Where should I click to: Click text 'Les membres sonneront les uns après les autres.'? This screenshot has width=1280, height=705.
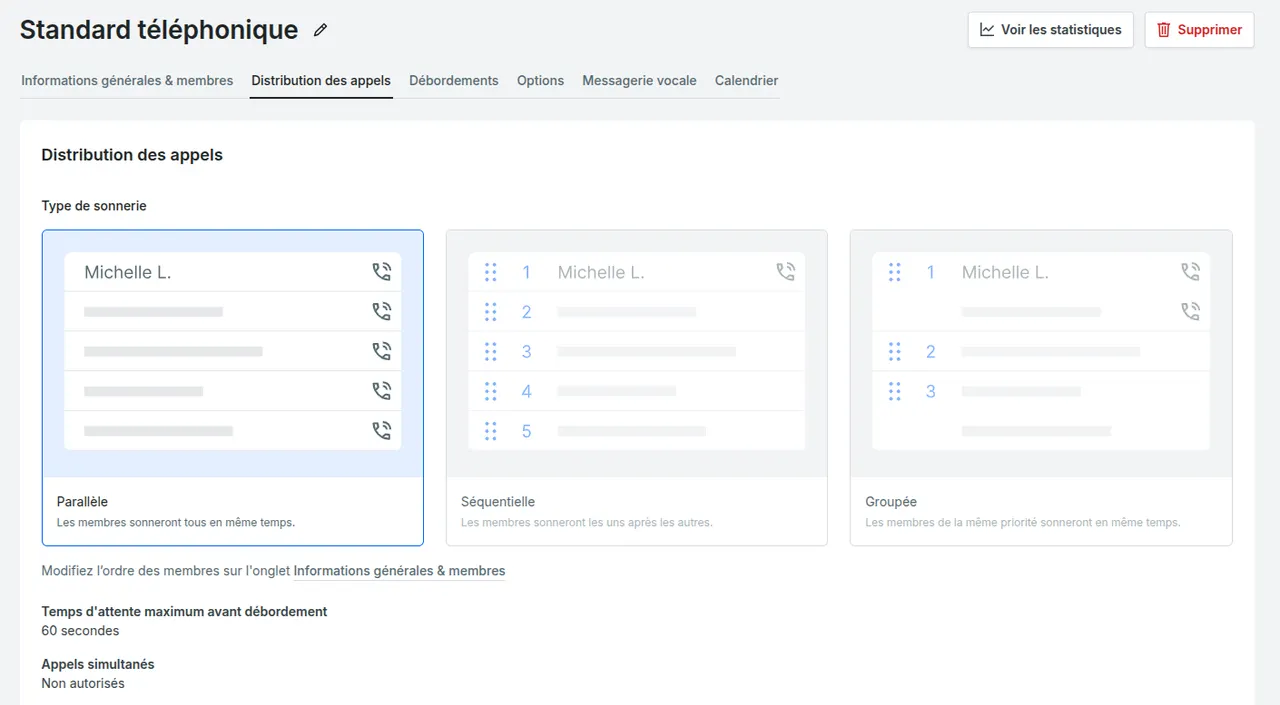587,522
